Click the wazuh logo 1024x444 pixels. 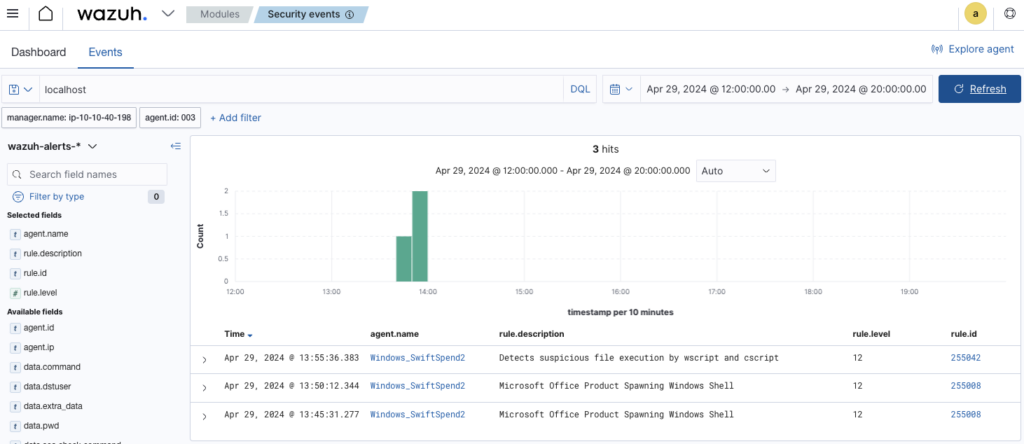click(x=112, y=14)
